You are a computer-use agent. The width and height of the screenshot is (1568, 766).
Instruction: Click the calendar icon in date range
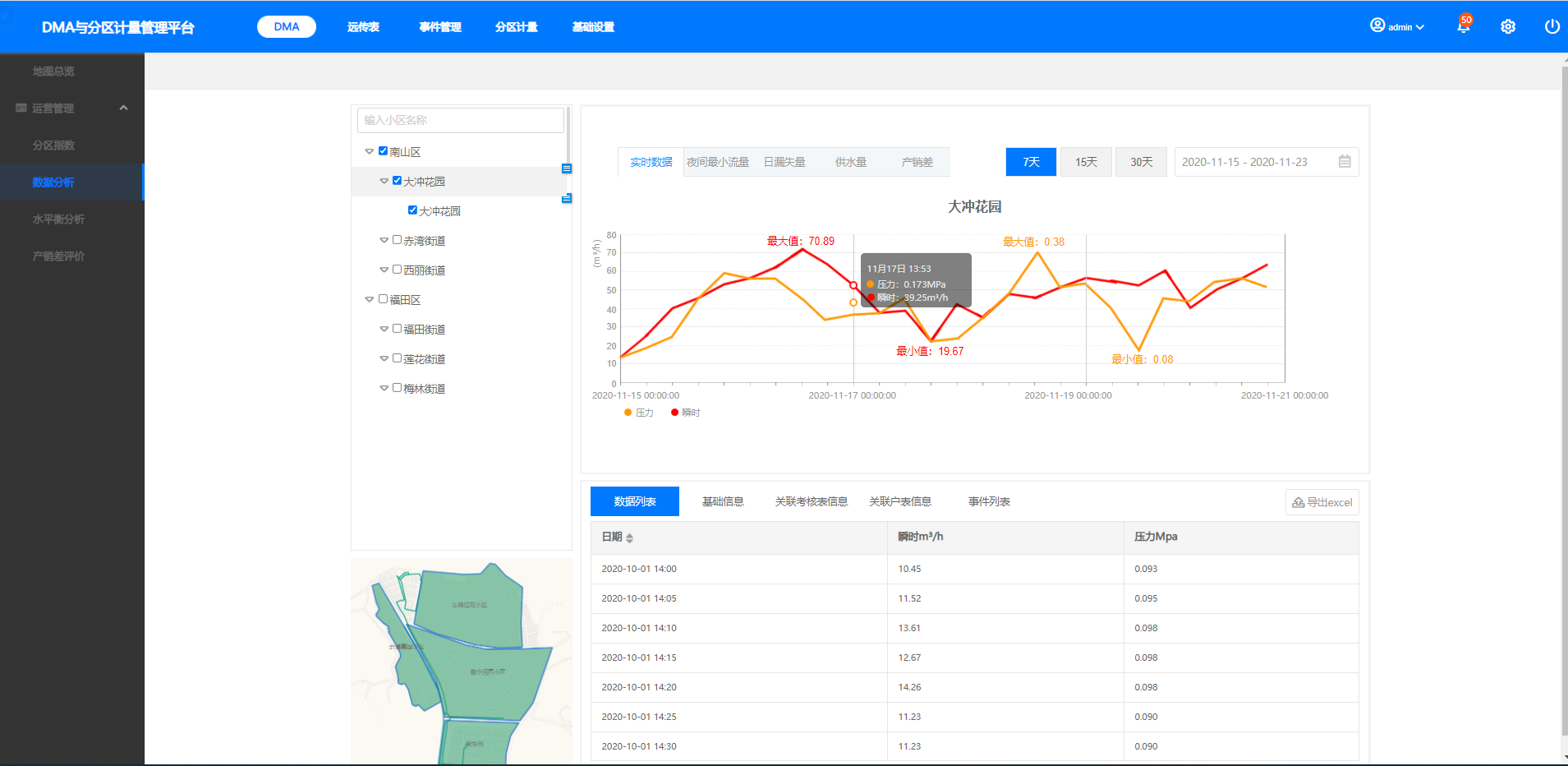(x=1345, y=162)
